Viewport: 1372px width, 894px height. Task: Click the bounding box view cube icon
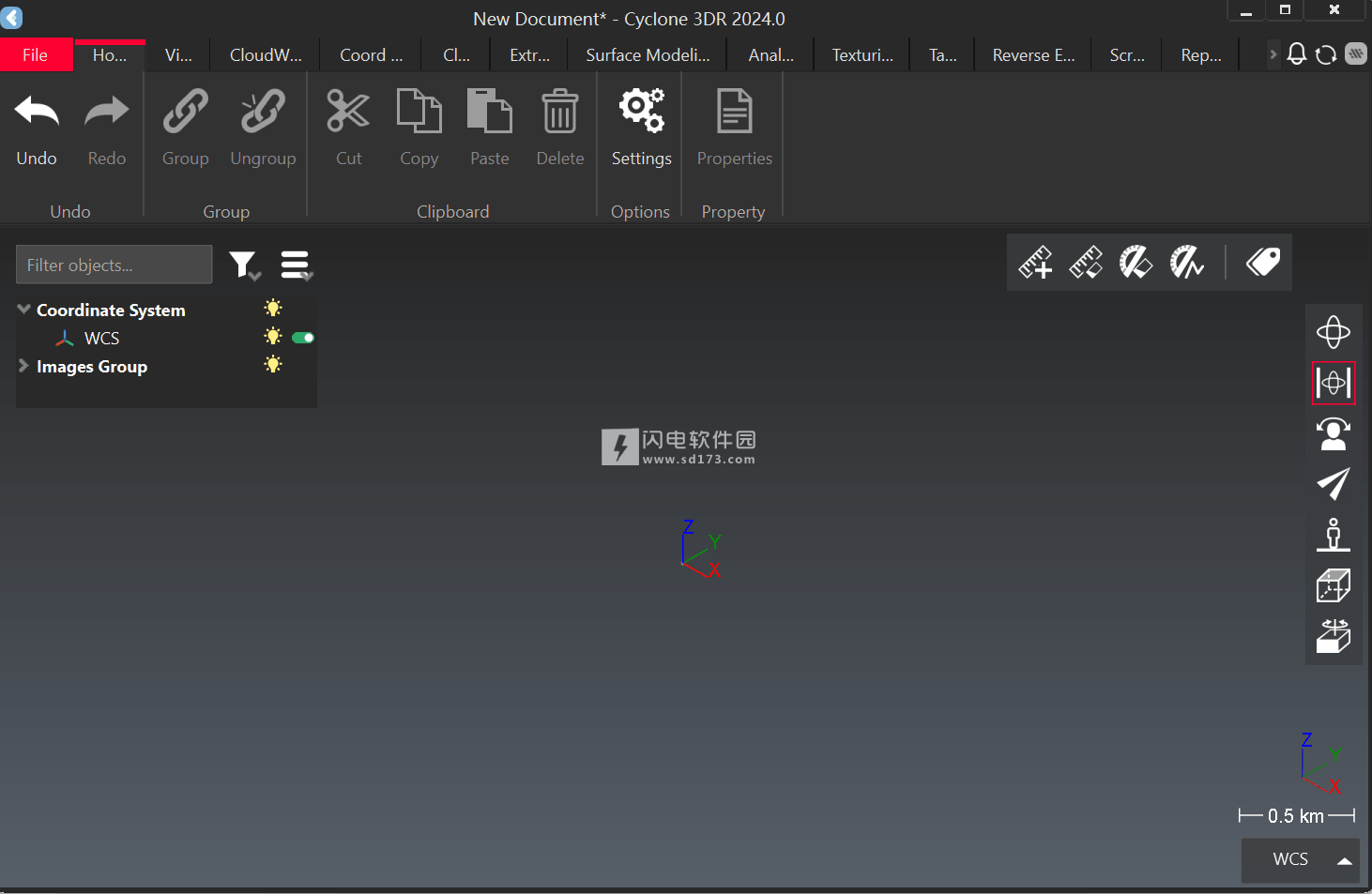(x=1334, y=585)
